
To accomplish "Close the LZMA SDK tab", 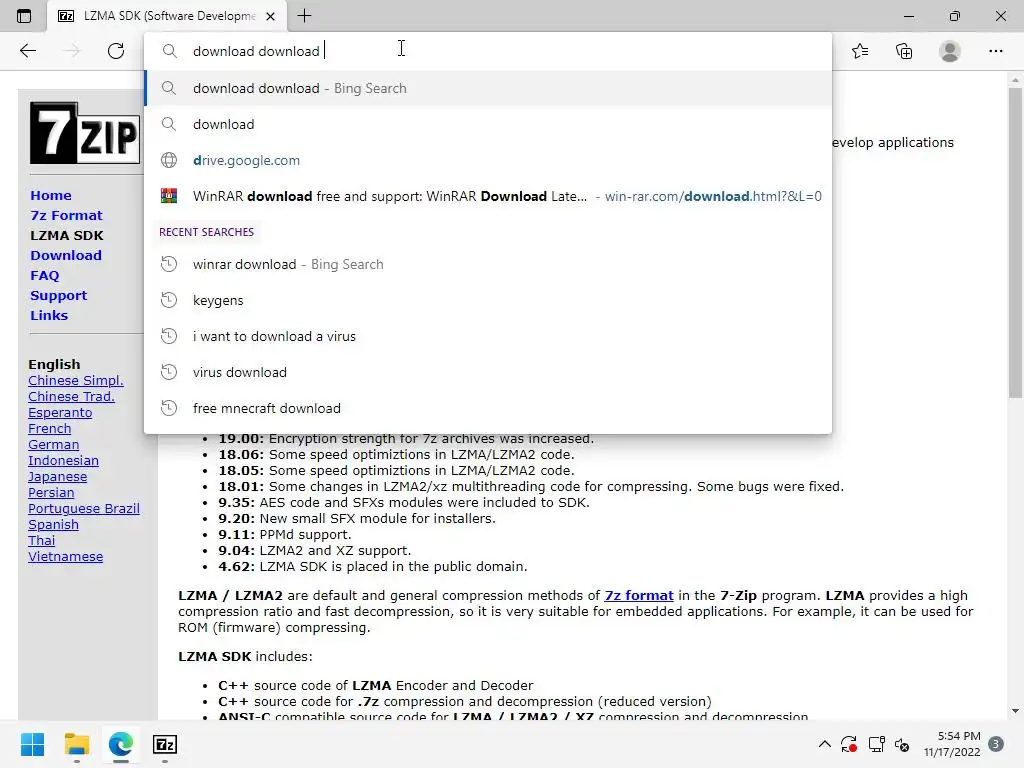I will coord(270,16).
